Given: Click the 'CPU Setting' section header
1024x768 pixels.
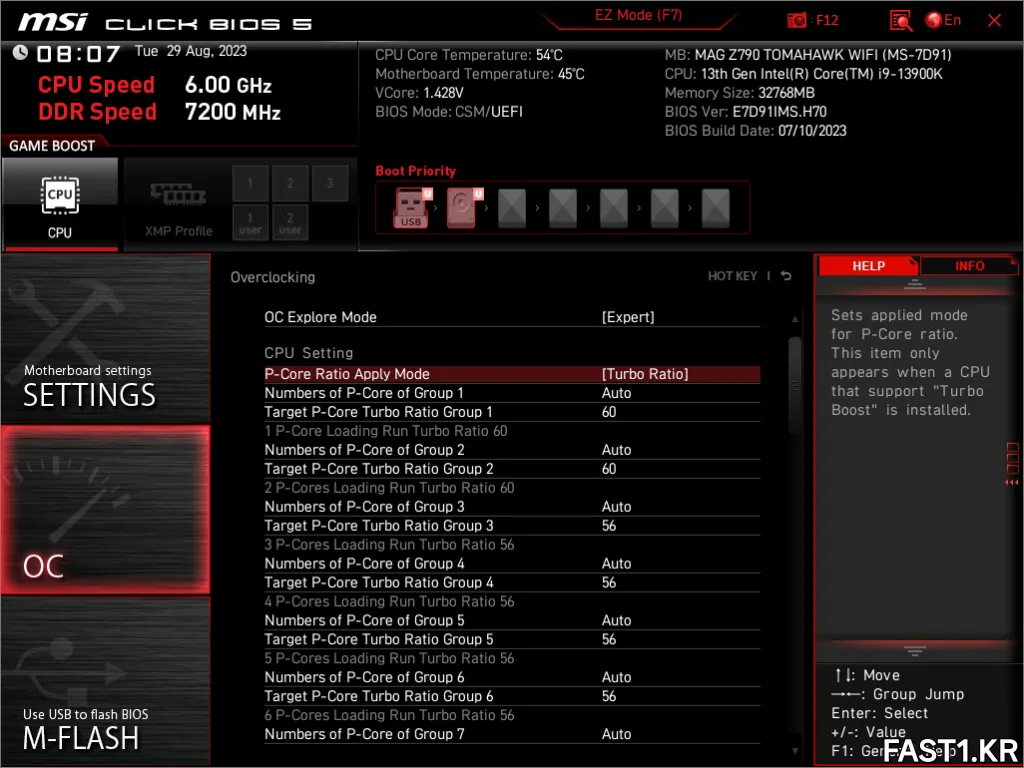Looking at the screenshot, I should pos(309,353).
